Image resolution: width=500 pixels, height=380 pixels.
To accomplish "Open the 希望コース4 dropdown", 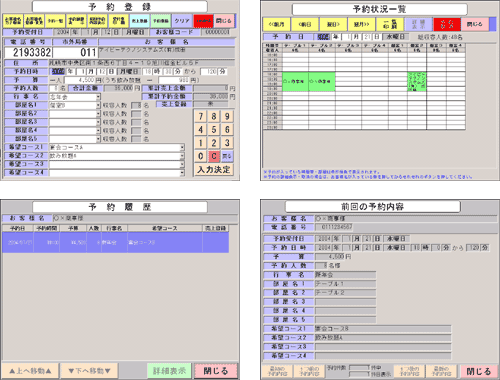I will [x=182, y=173].
